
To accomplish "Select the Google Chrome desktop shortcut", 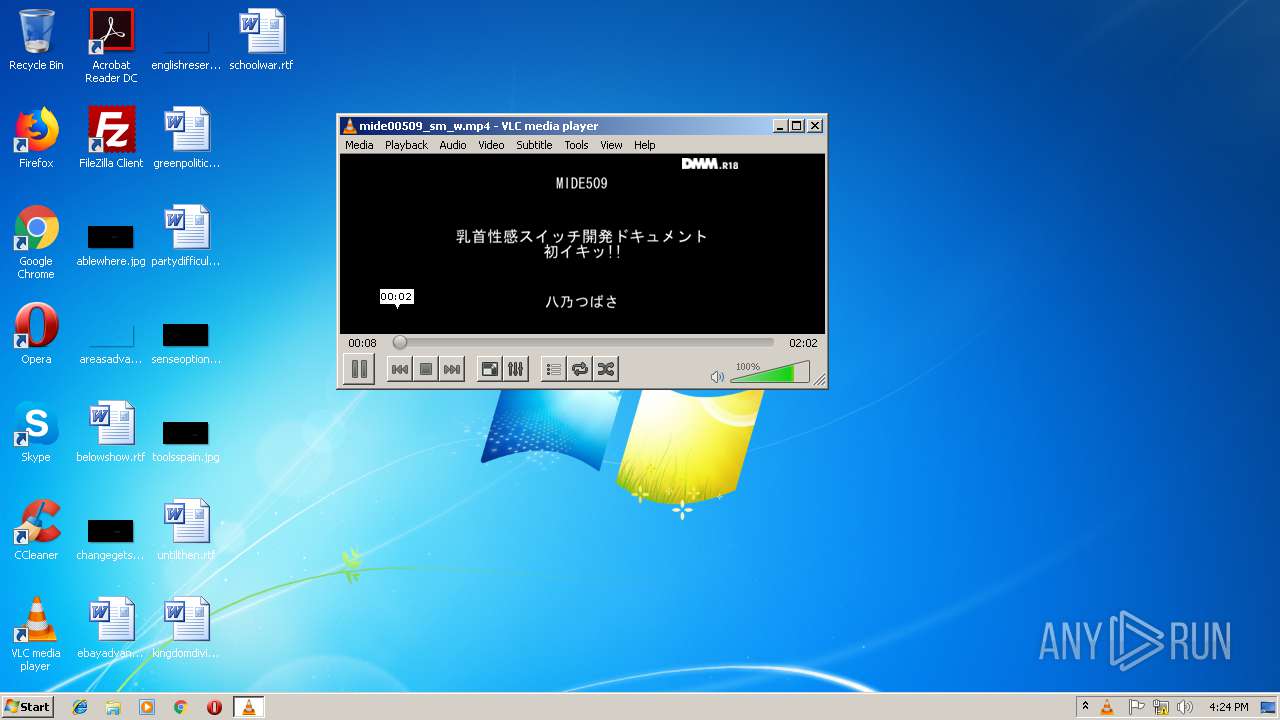I will point(36,242).
